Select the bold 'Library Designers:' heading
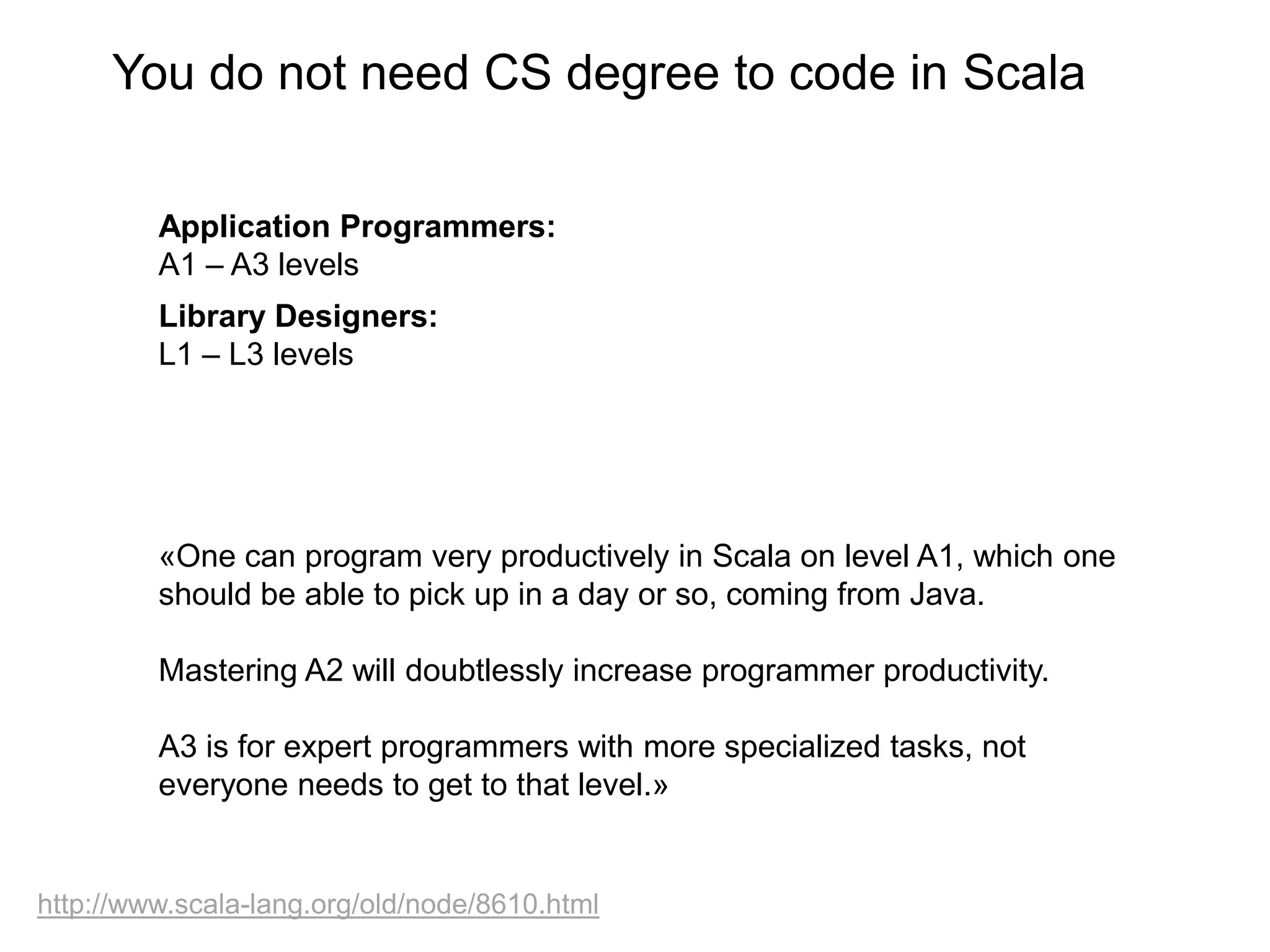The width and height of the screenshot is (1270, 952). point(298,316)
